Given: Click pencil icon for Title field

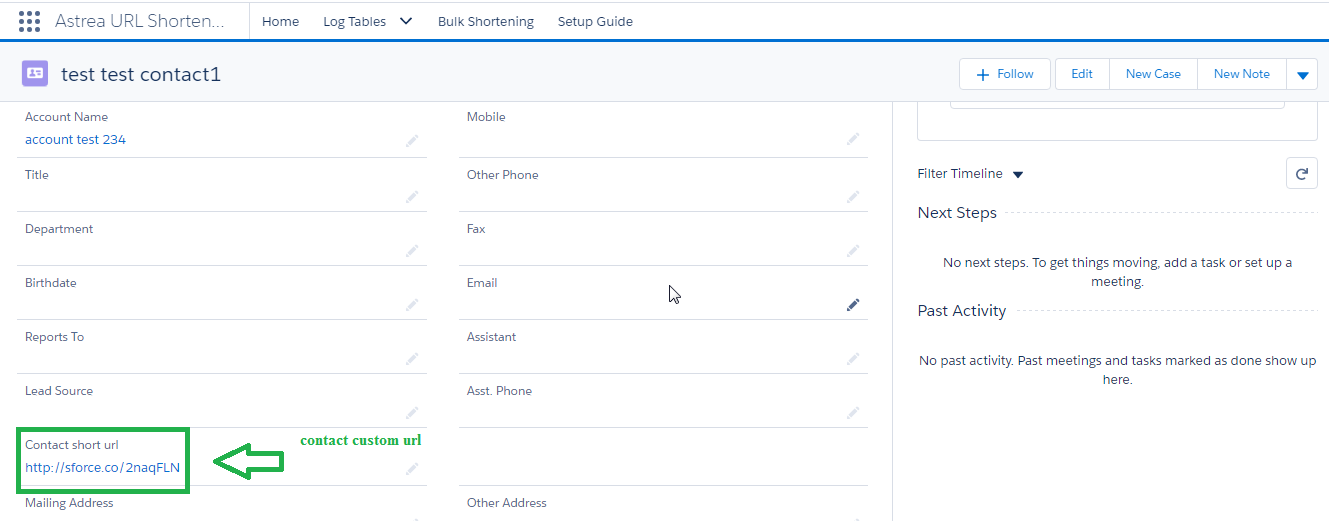Looking at the screenshot, I should point(412,197).
